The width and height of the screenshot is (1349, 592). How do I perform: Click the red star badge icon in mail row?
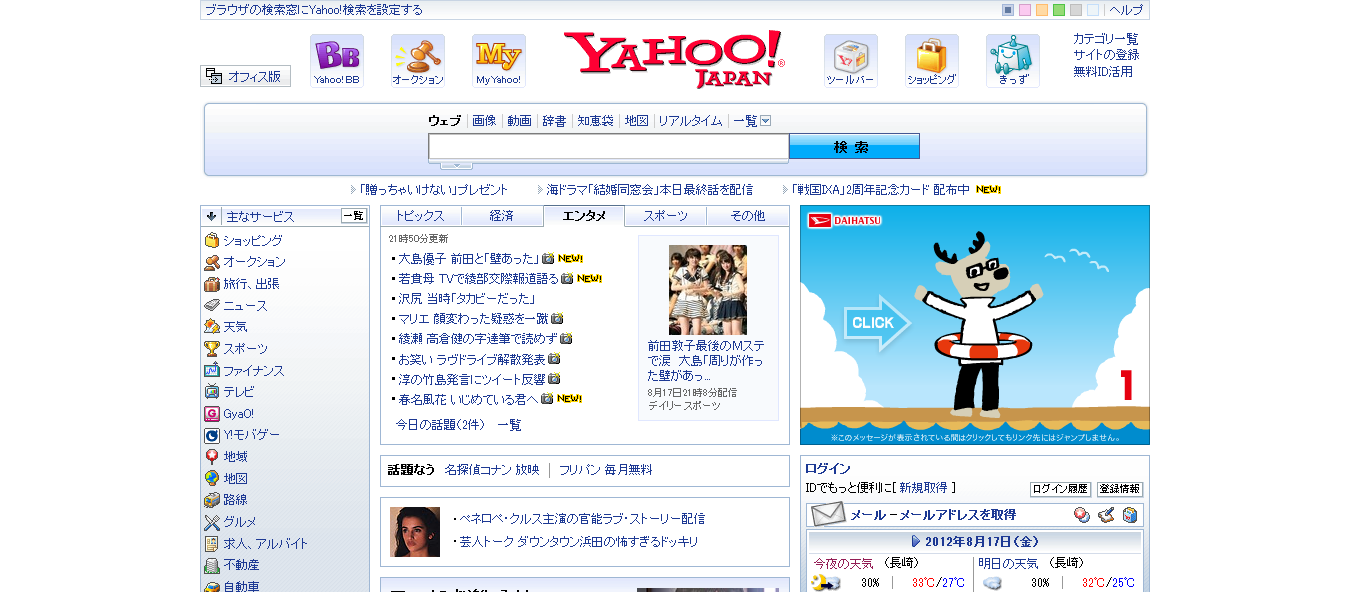coord(1082,515)
